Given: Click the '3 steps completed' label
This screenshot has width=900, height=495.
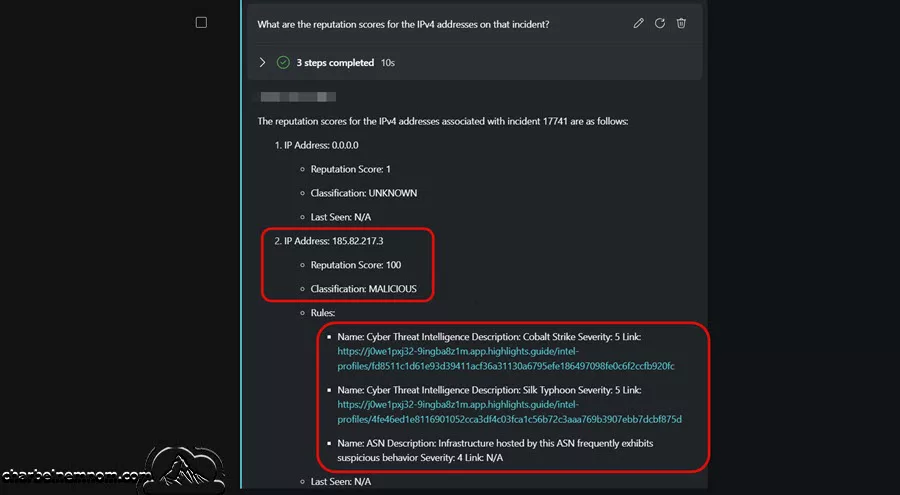Looking at the screenshot, I should pyautogui.click(x=335, y=63).
